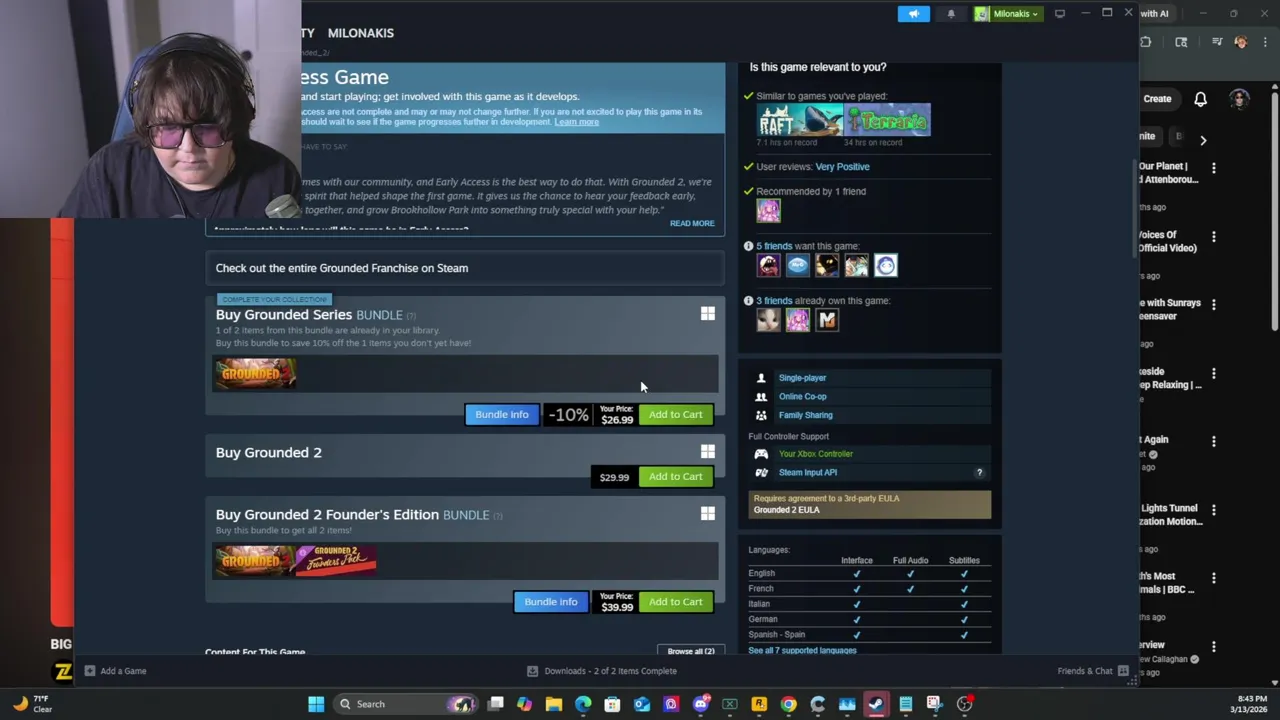Screen dimensions: 1280x720
Task: Click Create button in YouTube window
Action: (x=1157, y=99)
